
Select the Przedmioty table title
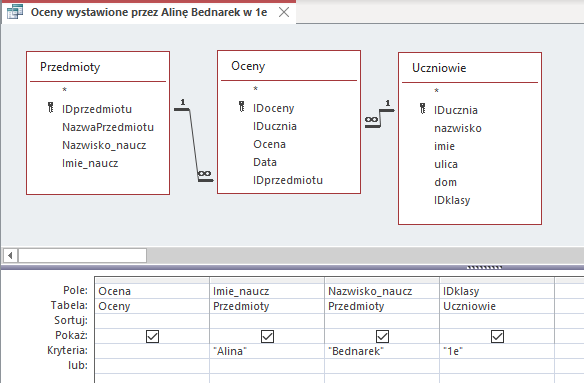coord(70,67)
